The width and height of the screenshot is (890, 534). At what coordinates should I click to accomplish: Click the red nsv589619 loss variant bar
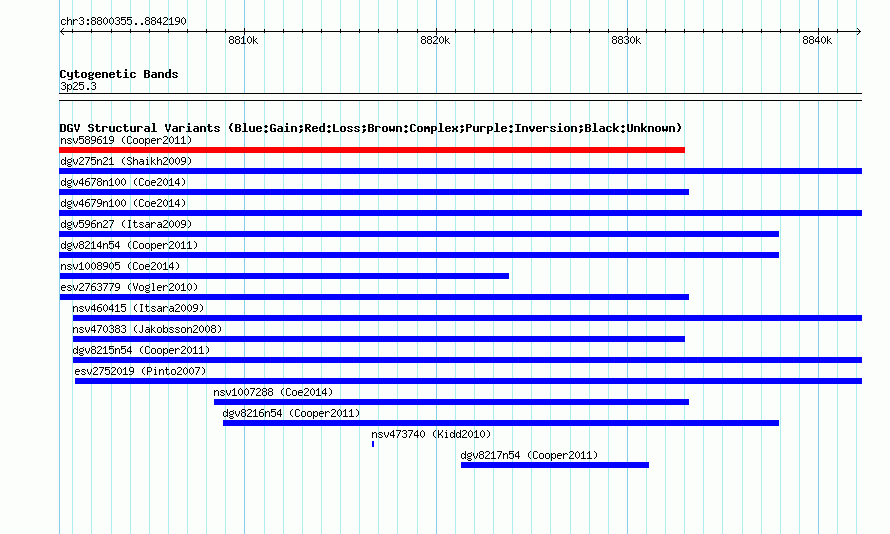click(372, 150)
